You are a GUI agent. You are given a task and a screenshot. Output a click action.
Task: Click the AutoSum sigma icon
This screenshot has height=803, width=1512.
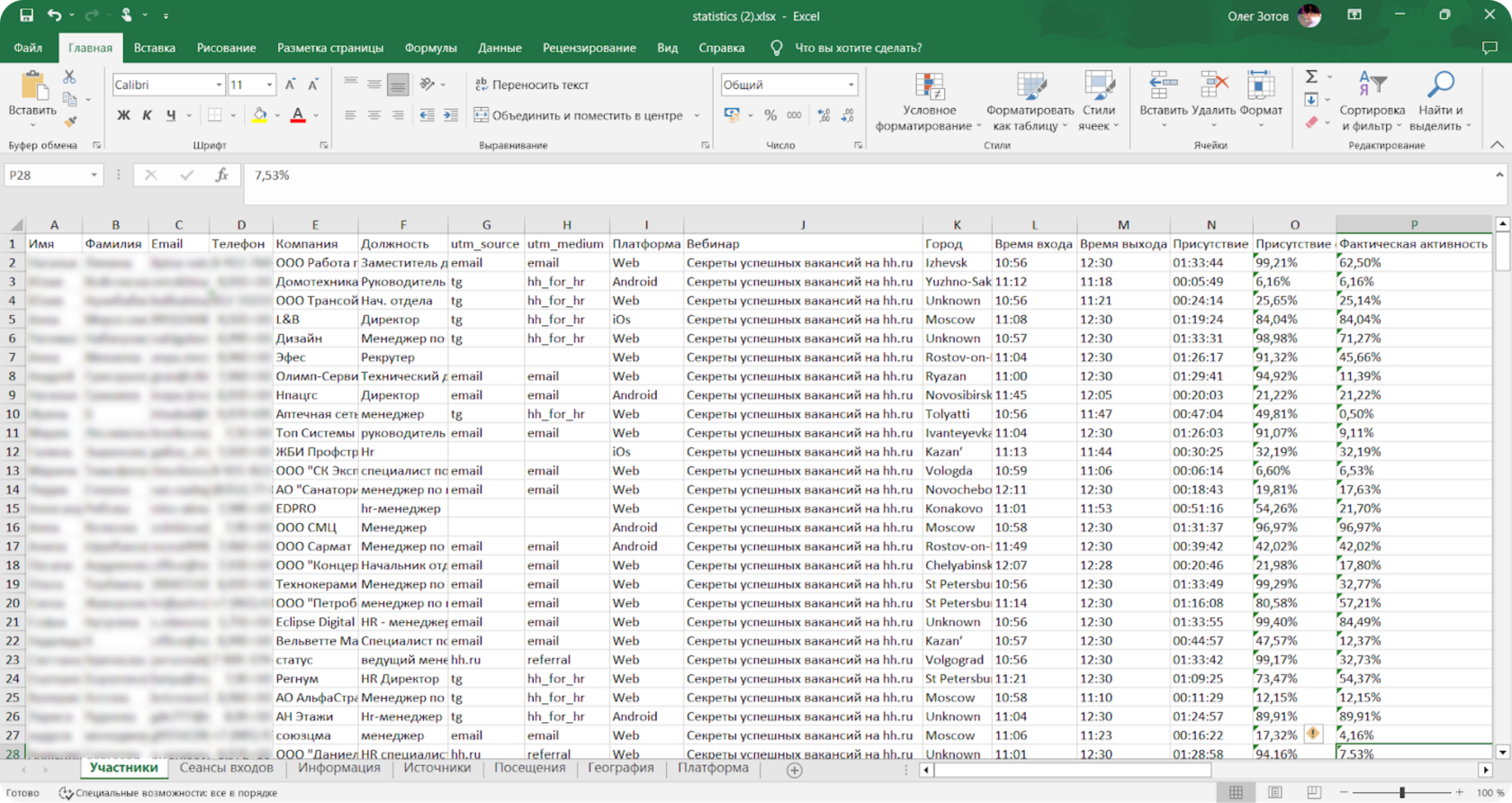click(1311, 77)
